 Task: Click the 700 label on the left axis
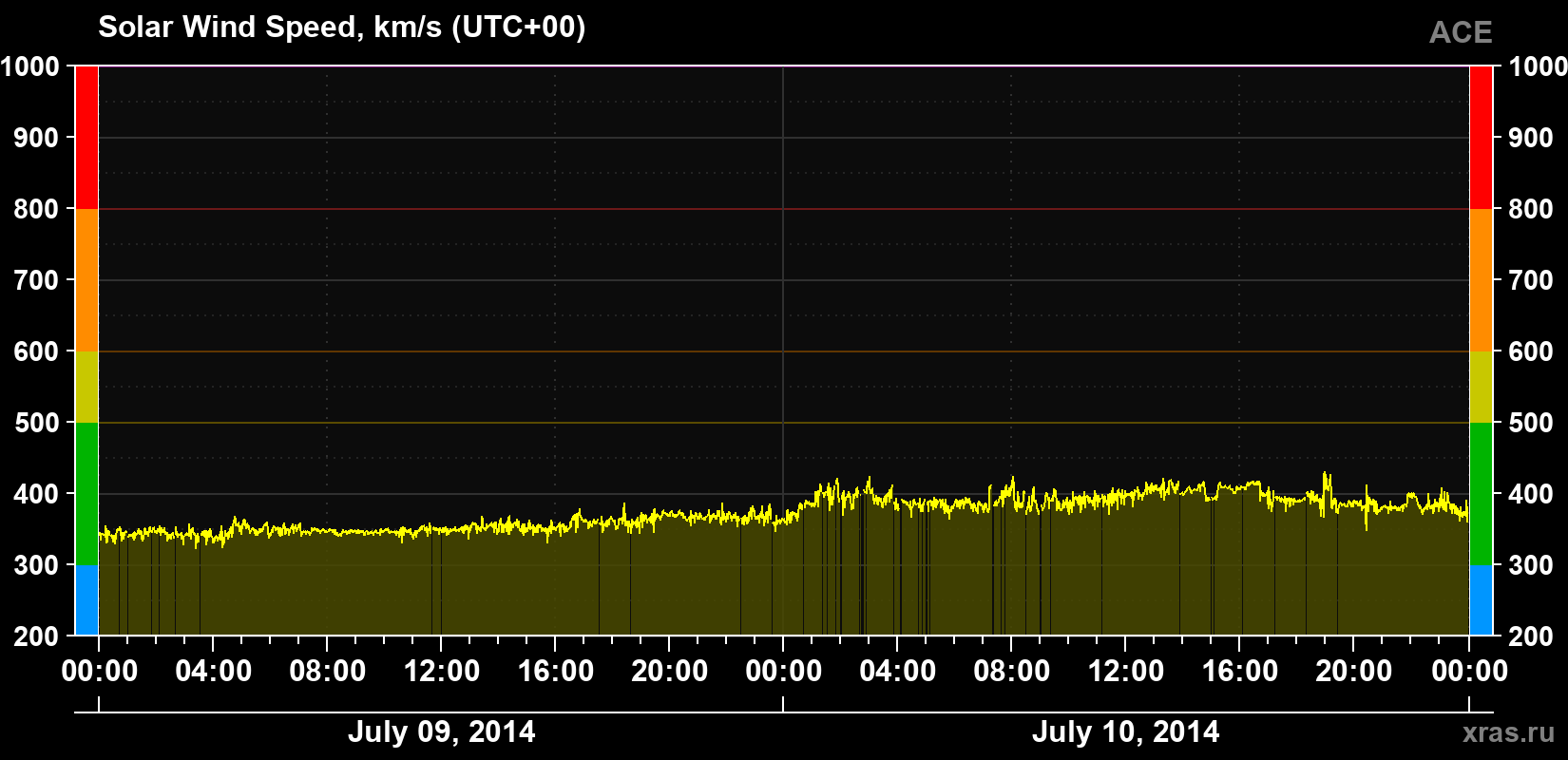click(x=36, y=280)
